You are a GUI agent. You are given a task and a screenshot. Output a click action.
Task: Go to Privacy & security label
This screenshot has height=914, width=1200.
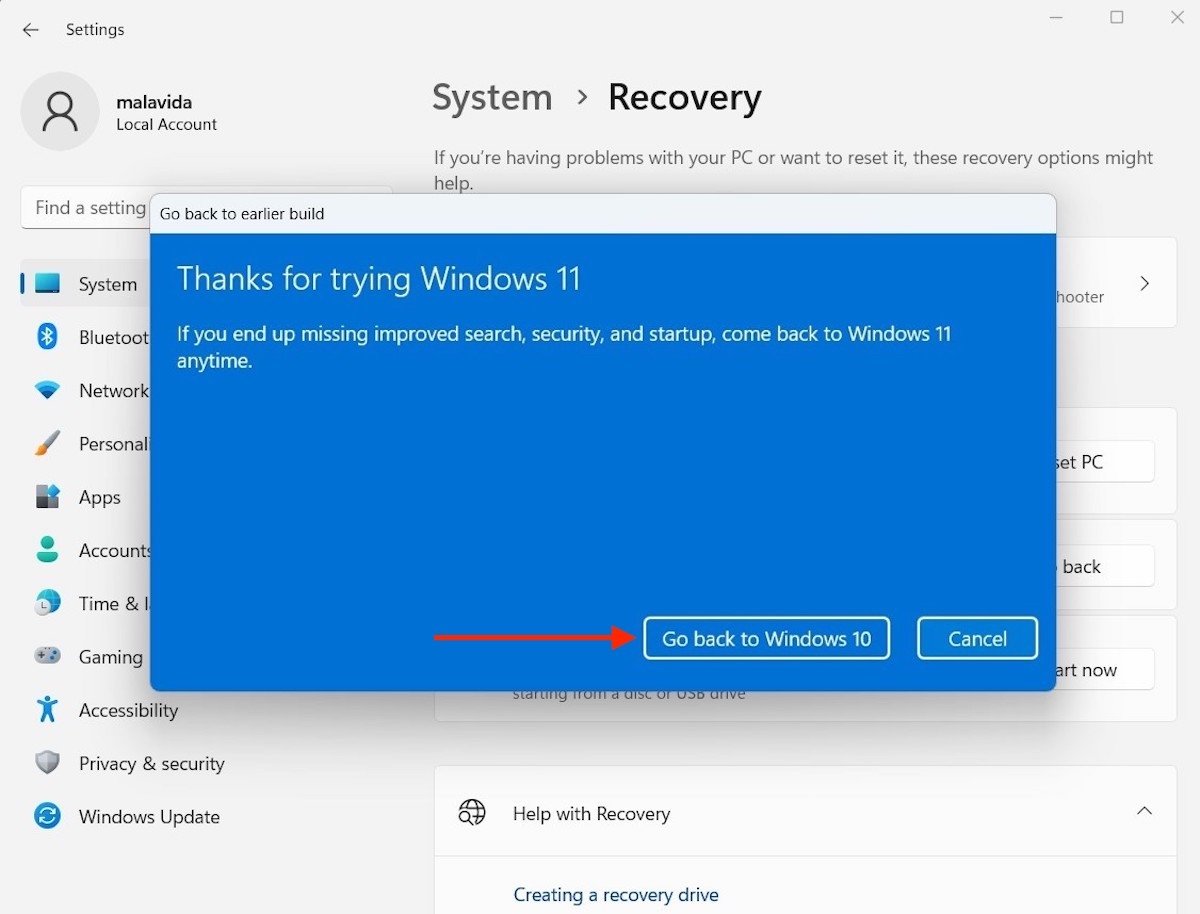coord(152,763)
